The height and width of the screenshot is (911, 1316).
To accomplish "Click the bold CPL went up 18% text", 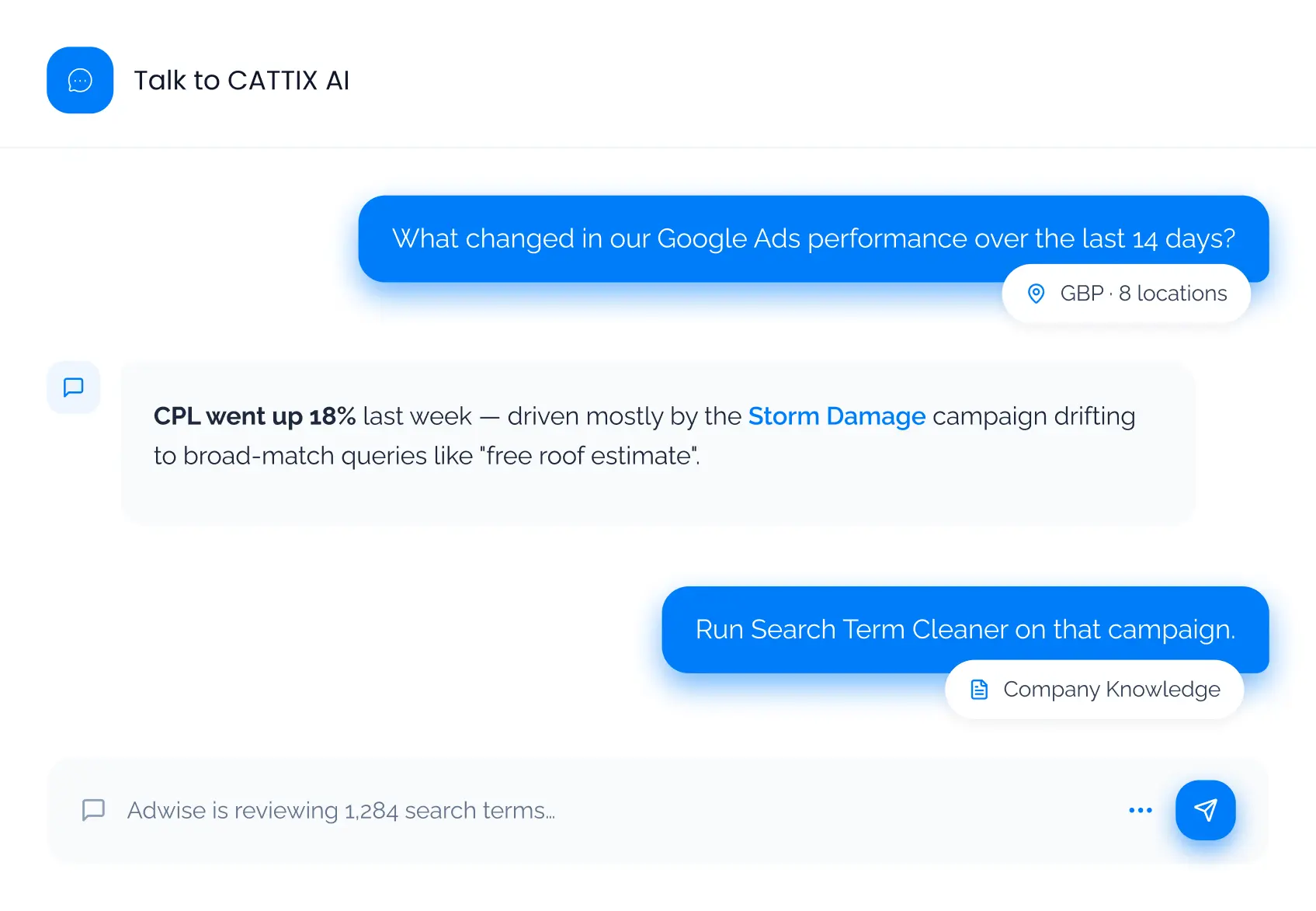I will pyautogui.click(x=255, y=416).
